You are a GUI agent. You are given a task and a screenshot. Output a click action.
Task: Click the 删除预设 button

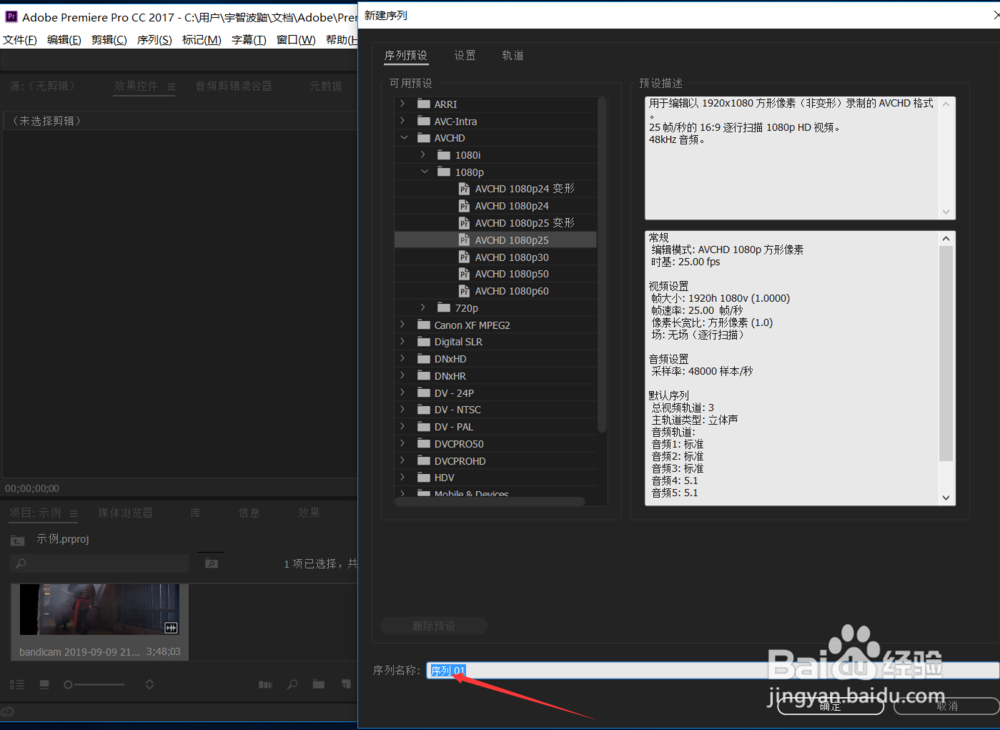tap(434, 625)
